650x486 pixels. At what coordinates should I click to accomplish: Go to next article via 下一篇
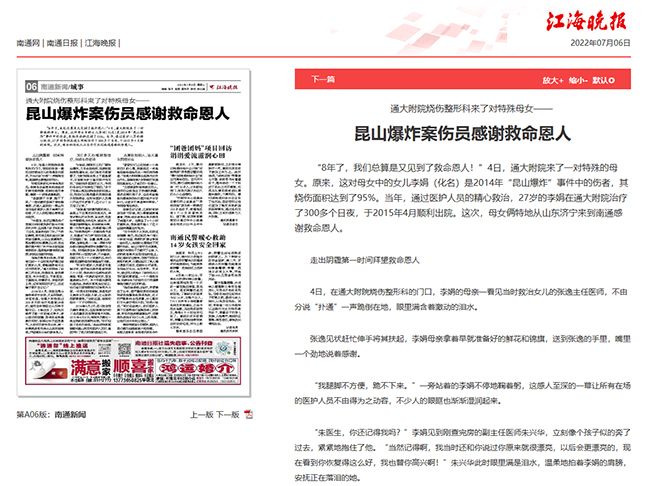click(322, 79)
